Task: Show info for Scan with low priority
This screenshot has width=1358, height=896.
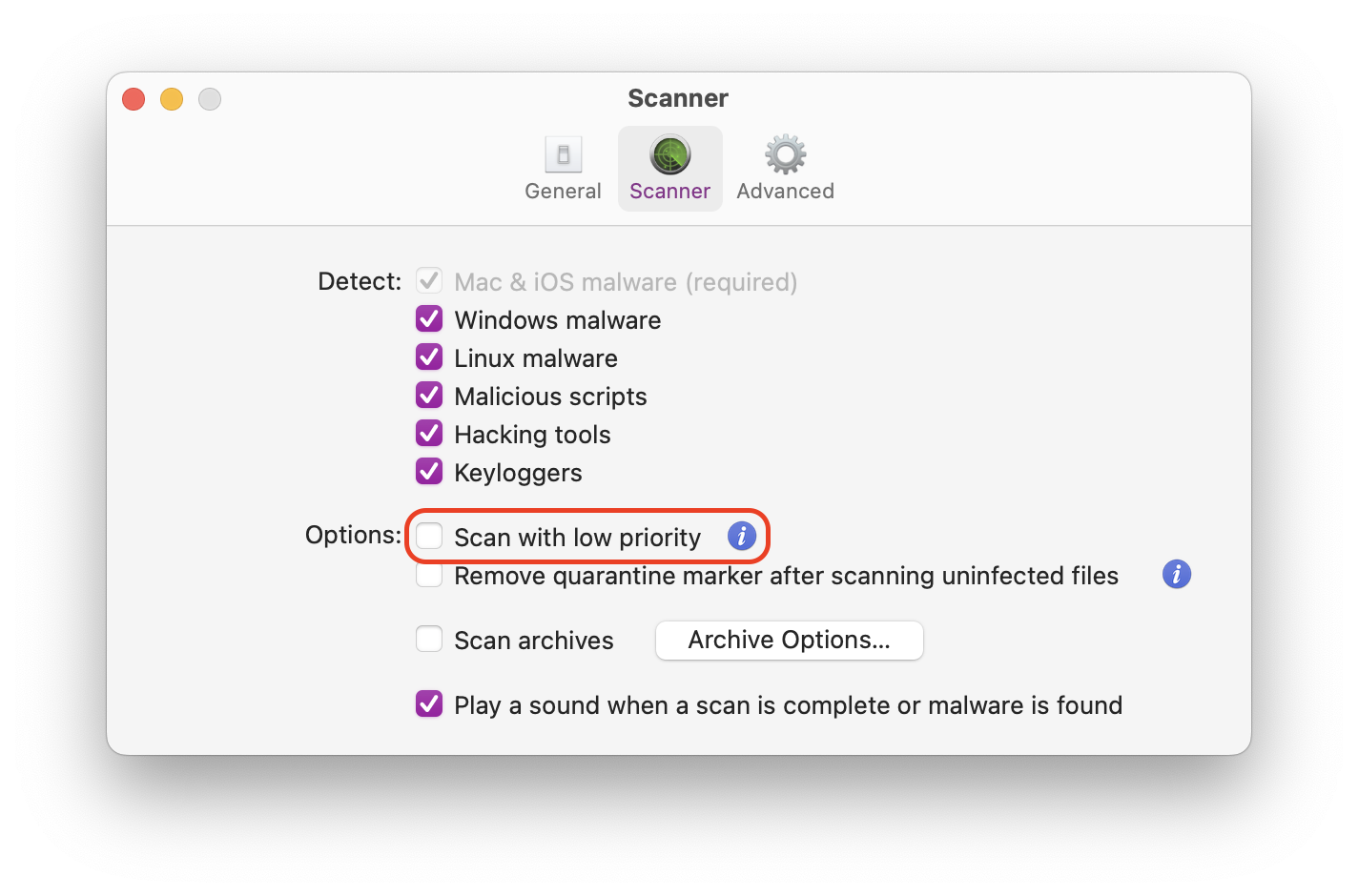Action: (742, 536)
